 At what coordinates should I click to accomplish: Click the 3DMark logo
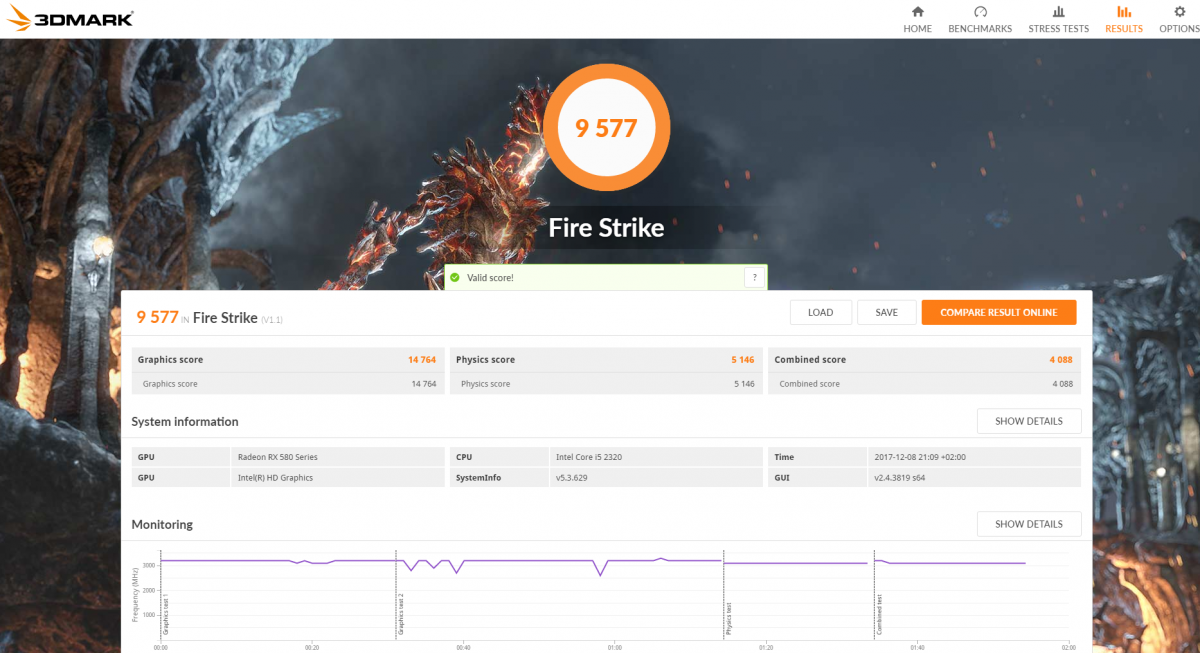point(70,19)
